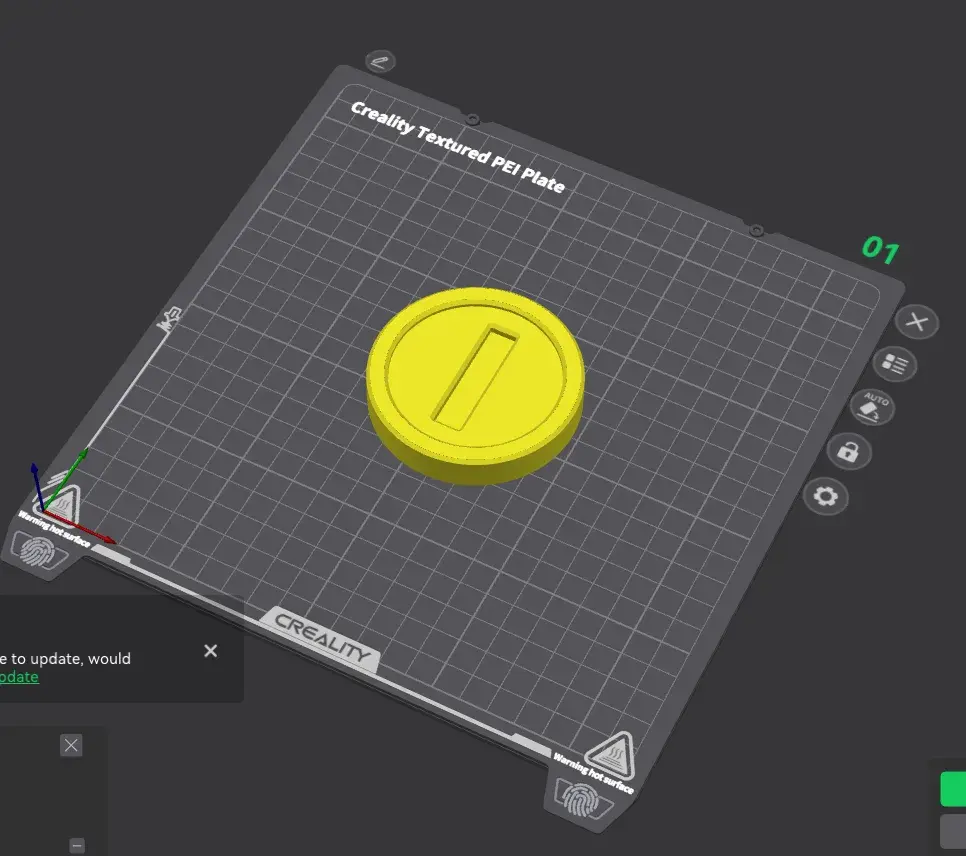966x856 pixels.
Task: Click the CREALITY logo on the plate
Action: pos(323,638)
